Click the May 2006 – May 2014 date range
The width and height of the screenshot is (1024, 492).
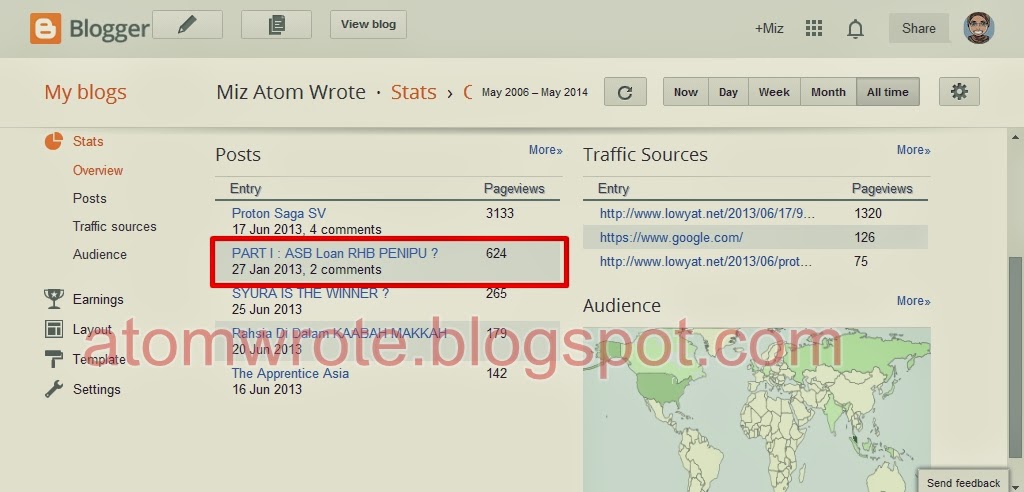click(x=535, y=93)
